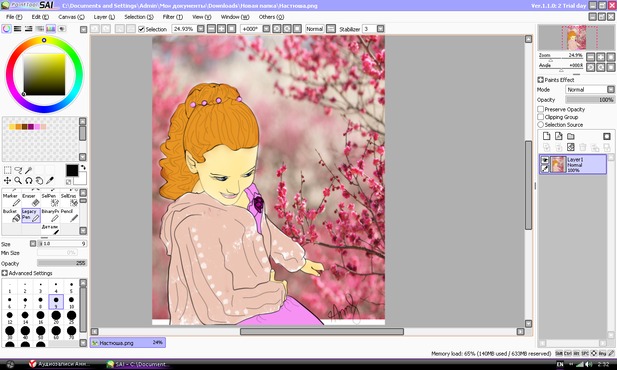Screen dimensions: 617x370
Task: Open the Filter menu
Action: [173, 17]
